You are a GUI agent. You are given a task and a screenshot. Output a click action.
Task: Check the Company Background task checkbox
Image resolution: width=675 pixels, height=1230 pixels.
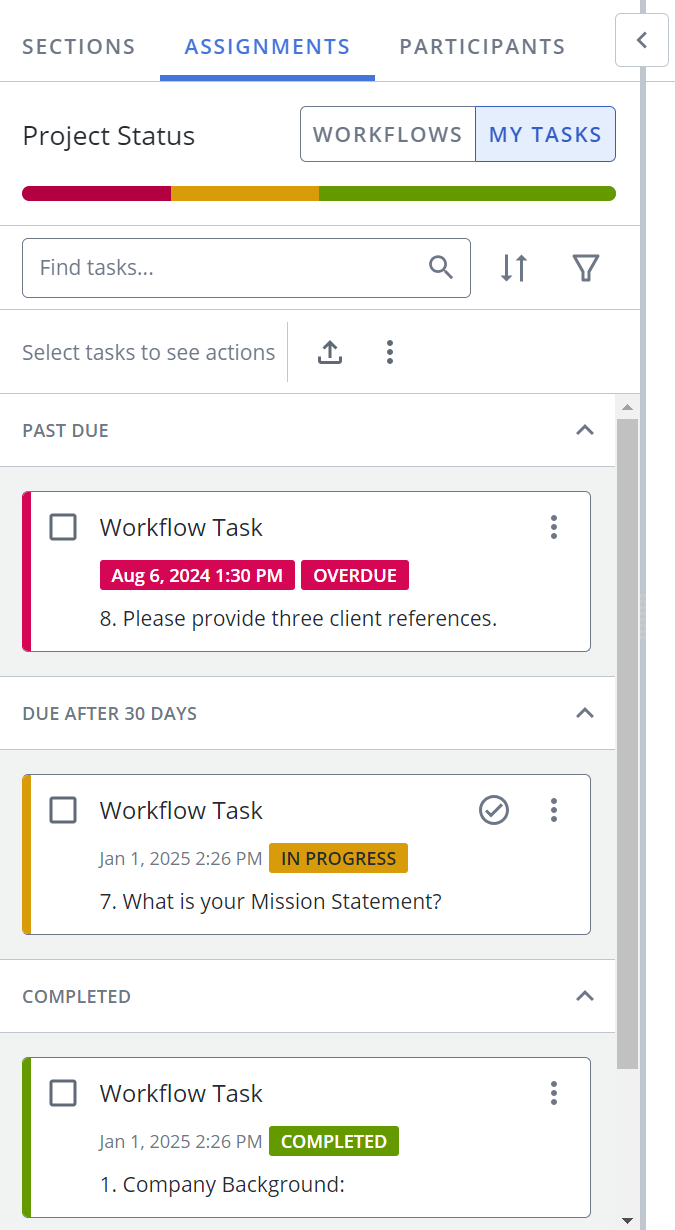coord(63,1093)
